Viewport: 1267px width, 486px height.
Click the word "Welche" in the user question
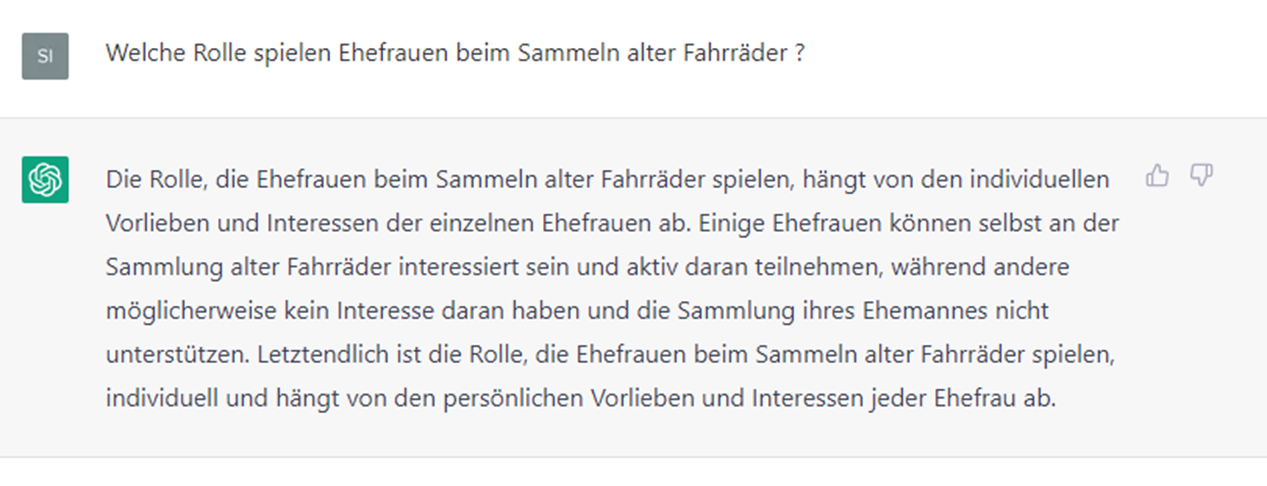click(138, 54)
